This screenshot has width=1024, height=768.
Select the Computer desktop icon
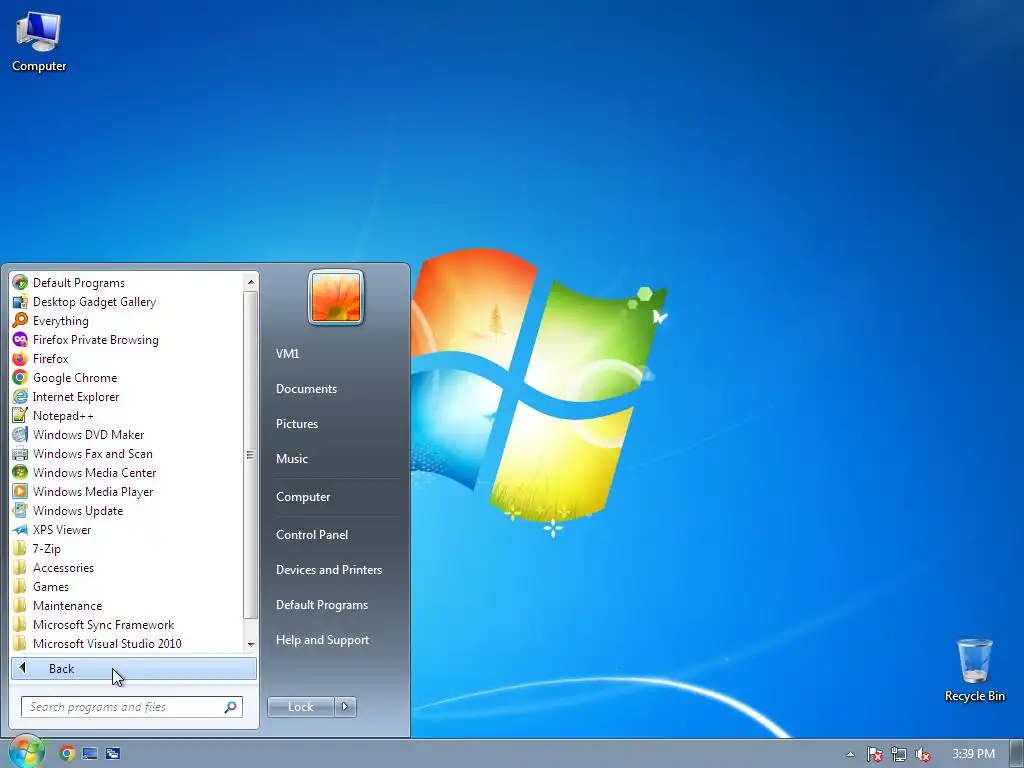coord(39,41)
